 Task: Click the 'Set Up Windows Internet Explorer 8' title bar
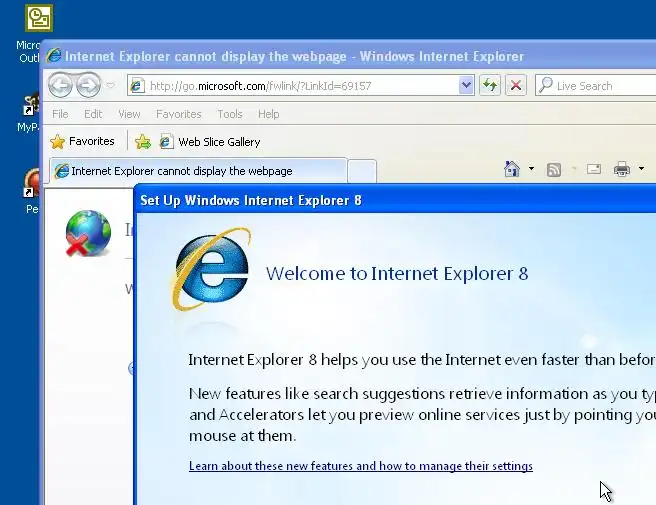tap(395, 200)
